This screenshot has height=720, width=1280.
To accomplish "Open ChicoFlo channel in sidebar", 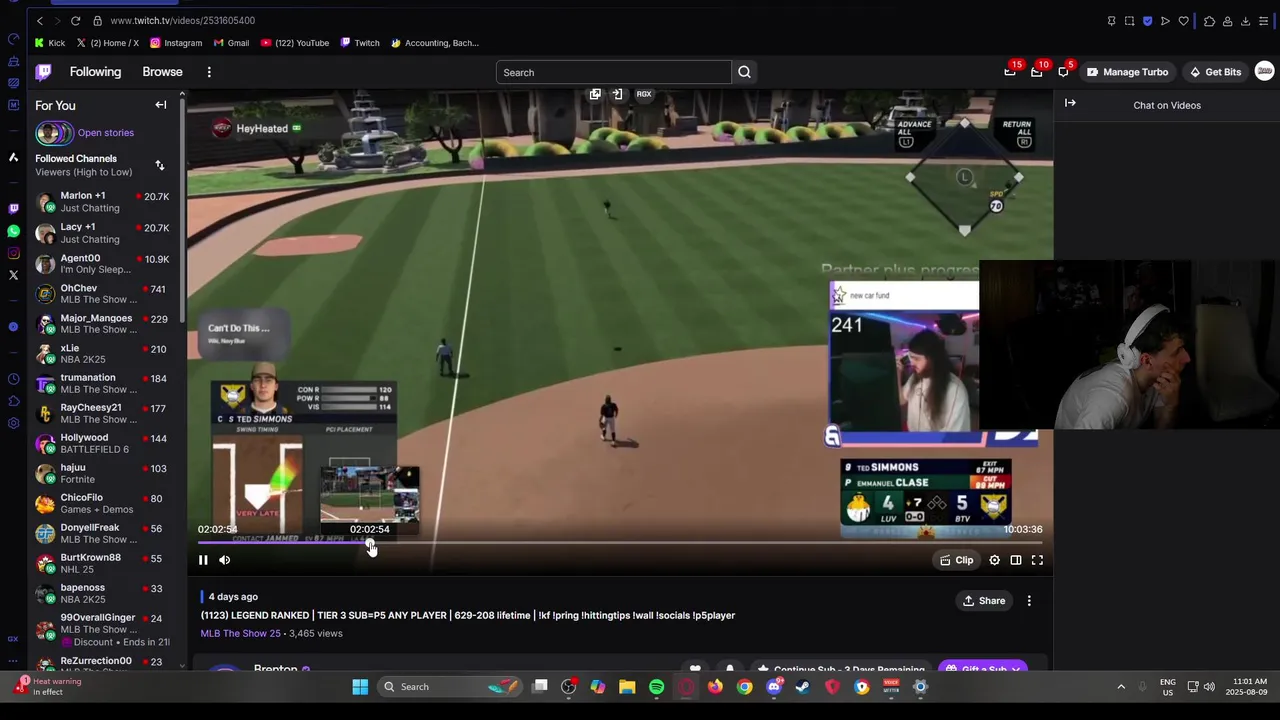I will click(103, 504).
